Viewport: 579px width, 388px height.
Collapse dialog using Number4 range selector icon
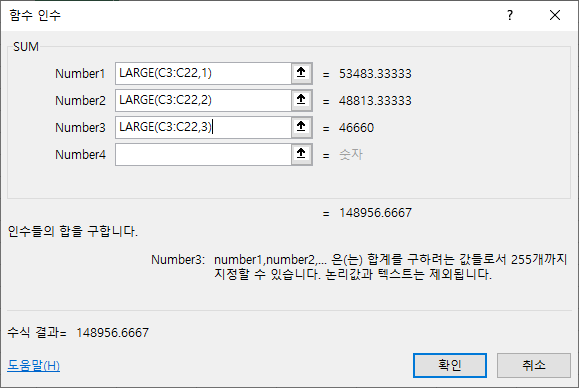(x=301, y=154)
